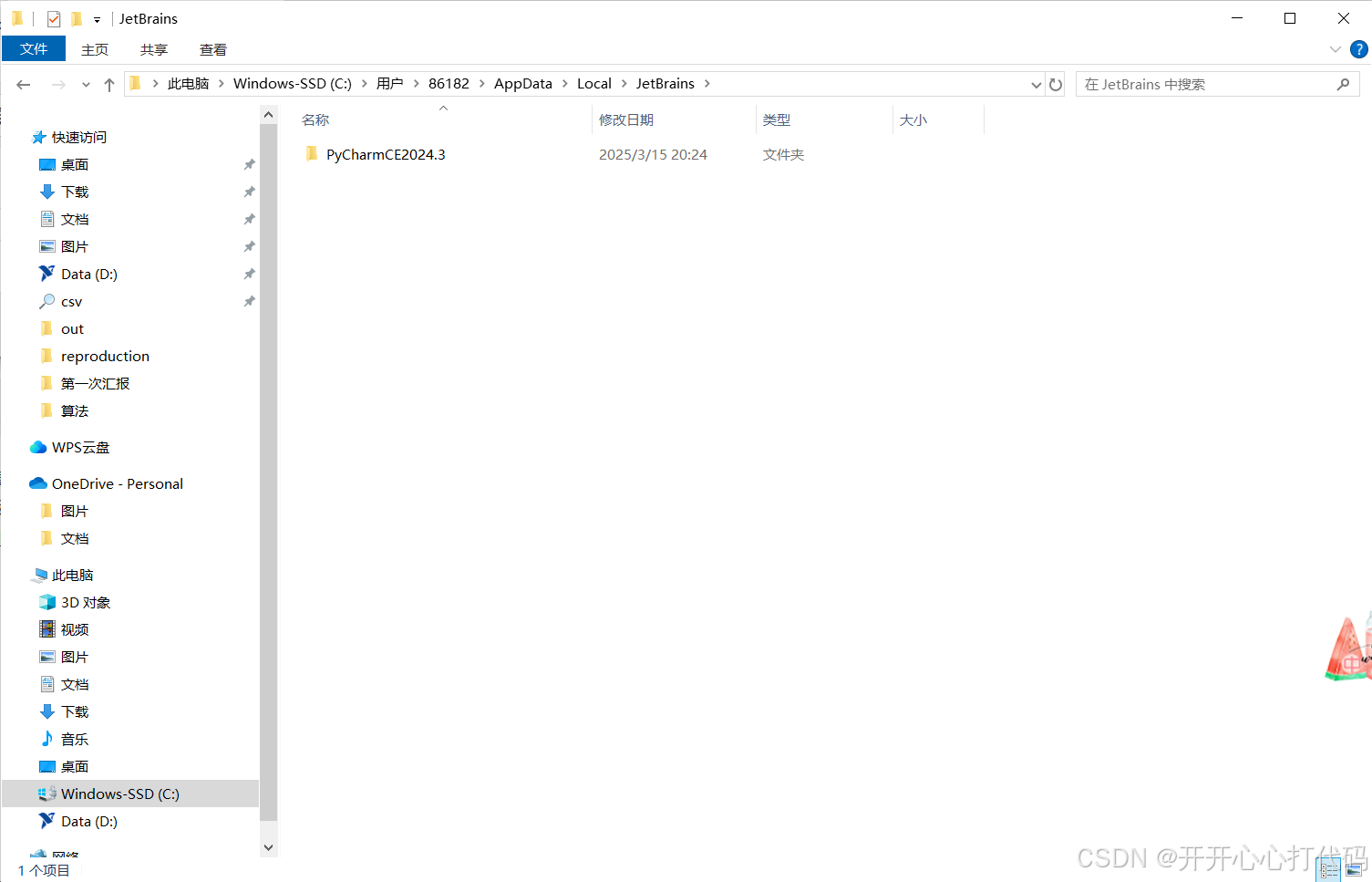Open the 第一次汇报 folder in sidebar
Image resolution: width=1372 pixels, height=882 pixels.
(95, 384)
